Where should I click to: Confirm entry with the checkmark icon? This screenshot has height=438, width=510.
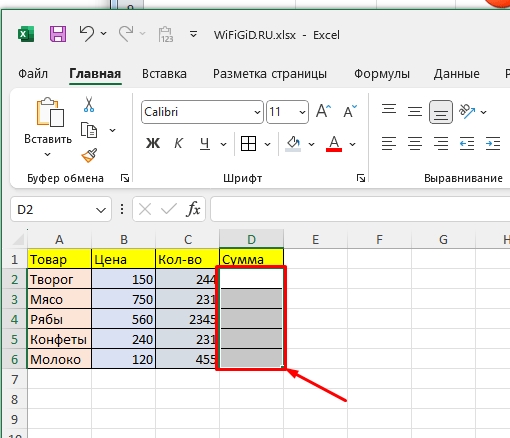tap(169, 210)
